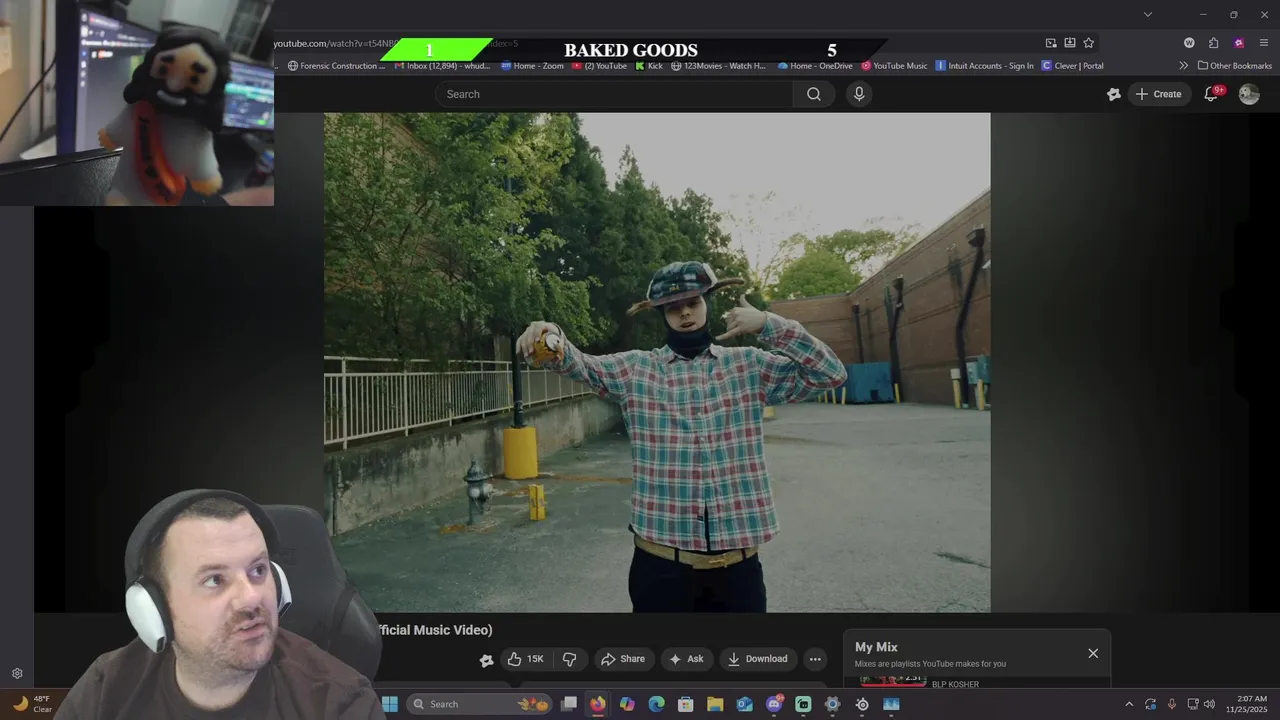This screenshot has width=1280, height=720.
Task: Show hidden system tray icons
Action: [x=1129, y=704]
